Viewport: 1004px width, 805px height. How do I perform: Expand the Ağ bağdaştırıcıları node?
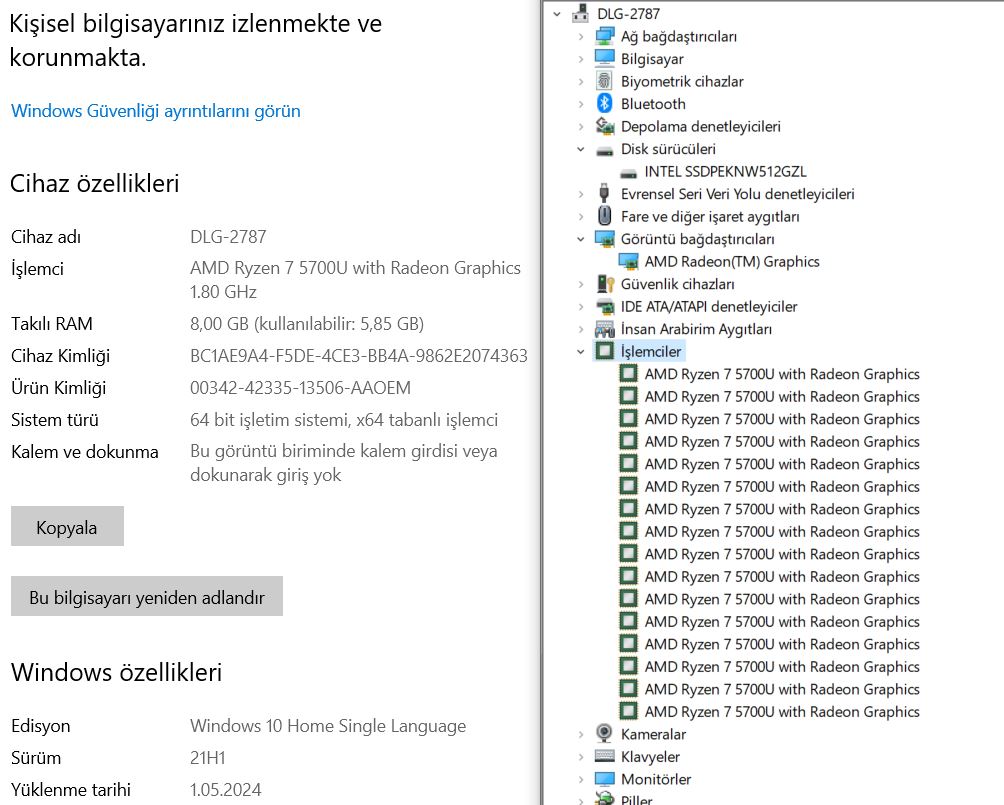pos(581,37)
